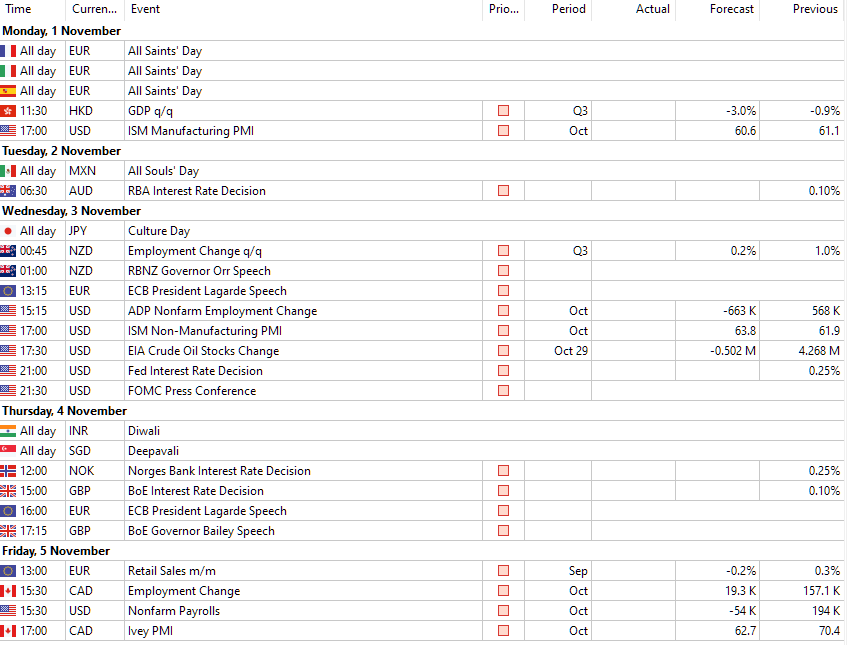This screenshot has height=645, width=847.
Task: Click the Currency column header
Action: [x=95, y=9]
